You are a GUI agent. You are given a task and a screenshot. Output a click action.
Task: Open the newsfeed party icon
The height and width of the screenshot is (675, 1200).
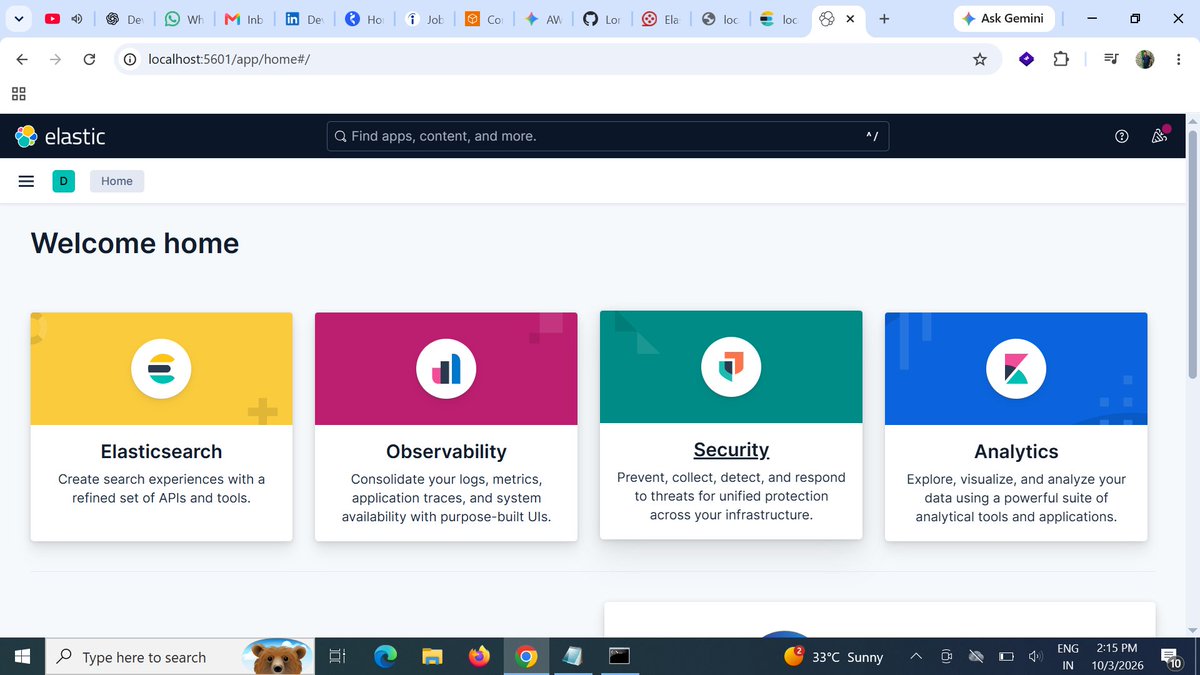click(x=1160, y=136)
